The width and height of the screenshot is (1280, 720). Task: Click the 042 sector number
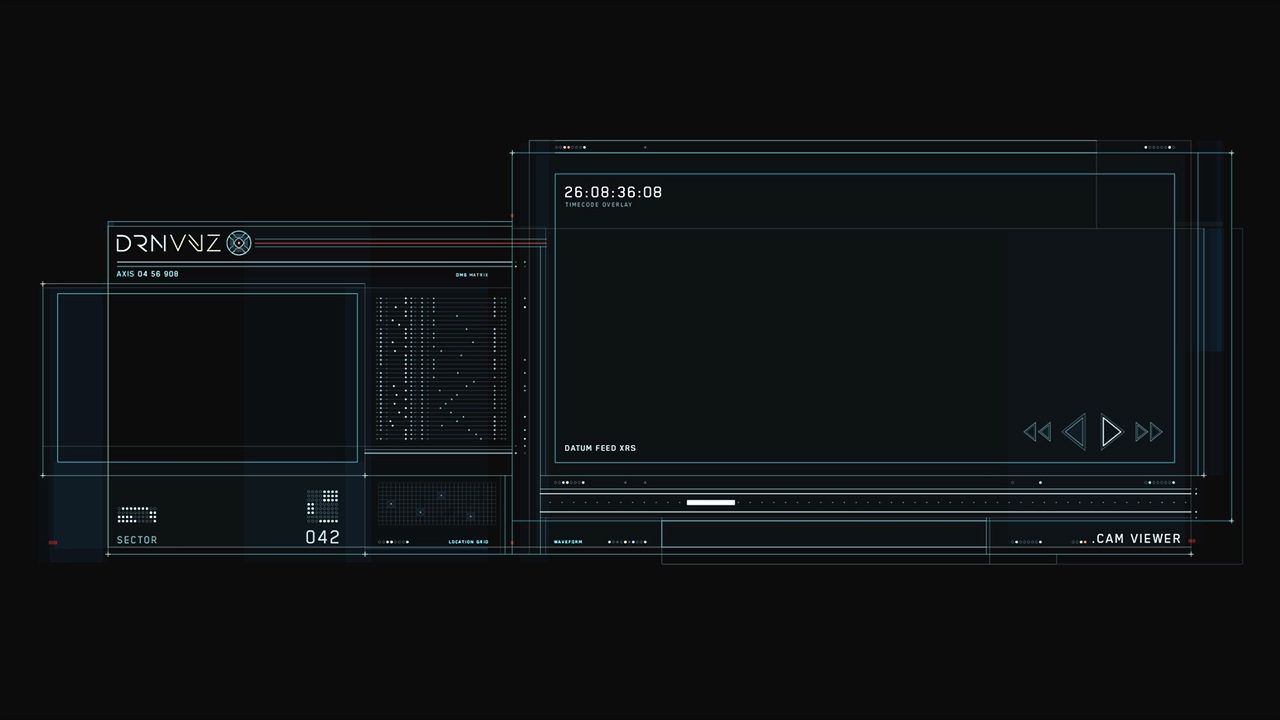[x=322, y=537]
